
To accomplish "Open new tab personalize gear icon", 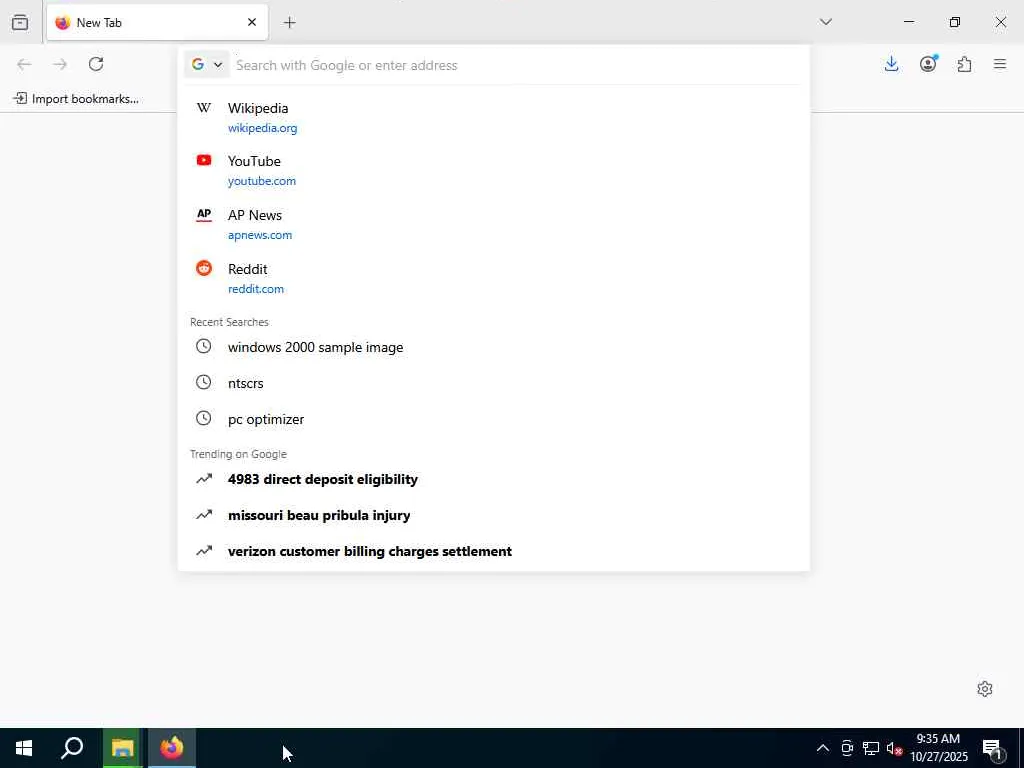I will [x=985, y=689].
